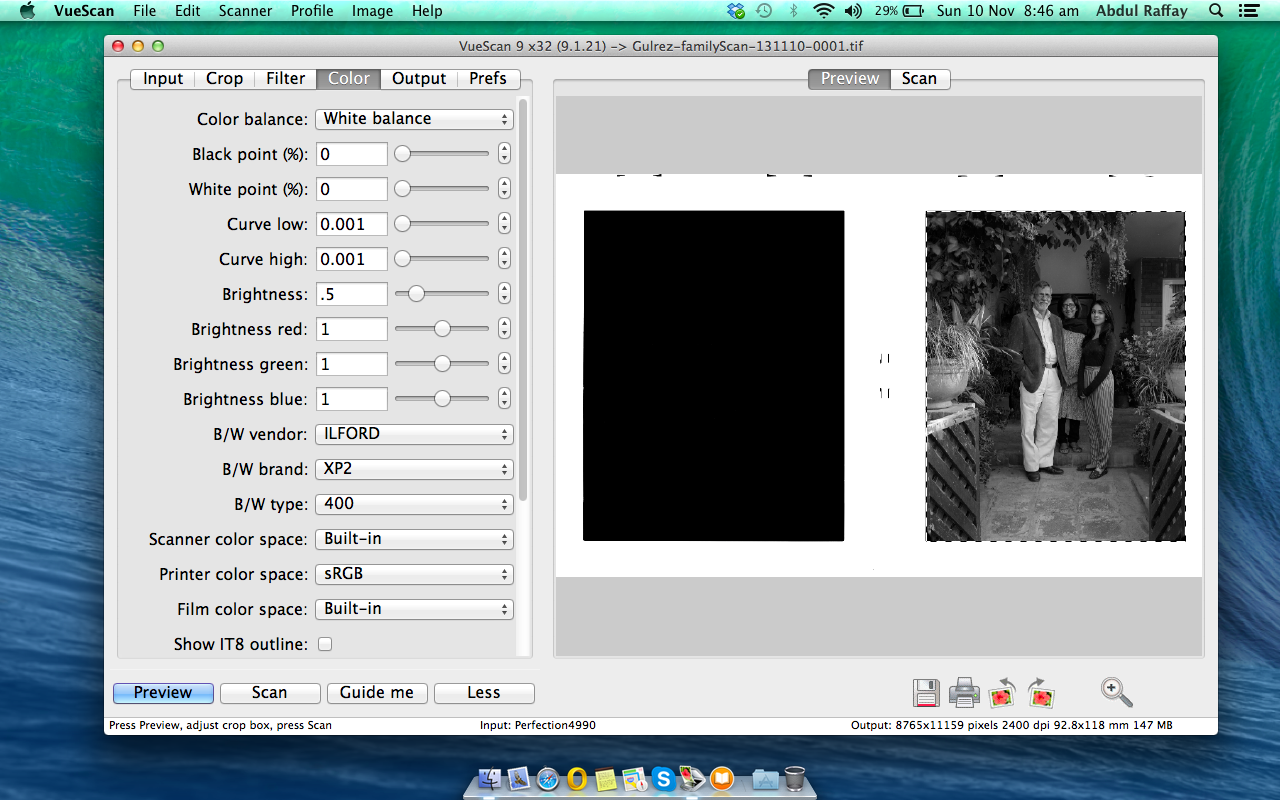Click the printer icon below the preview

point(964,692)
